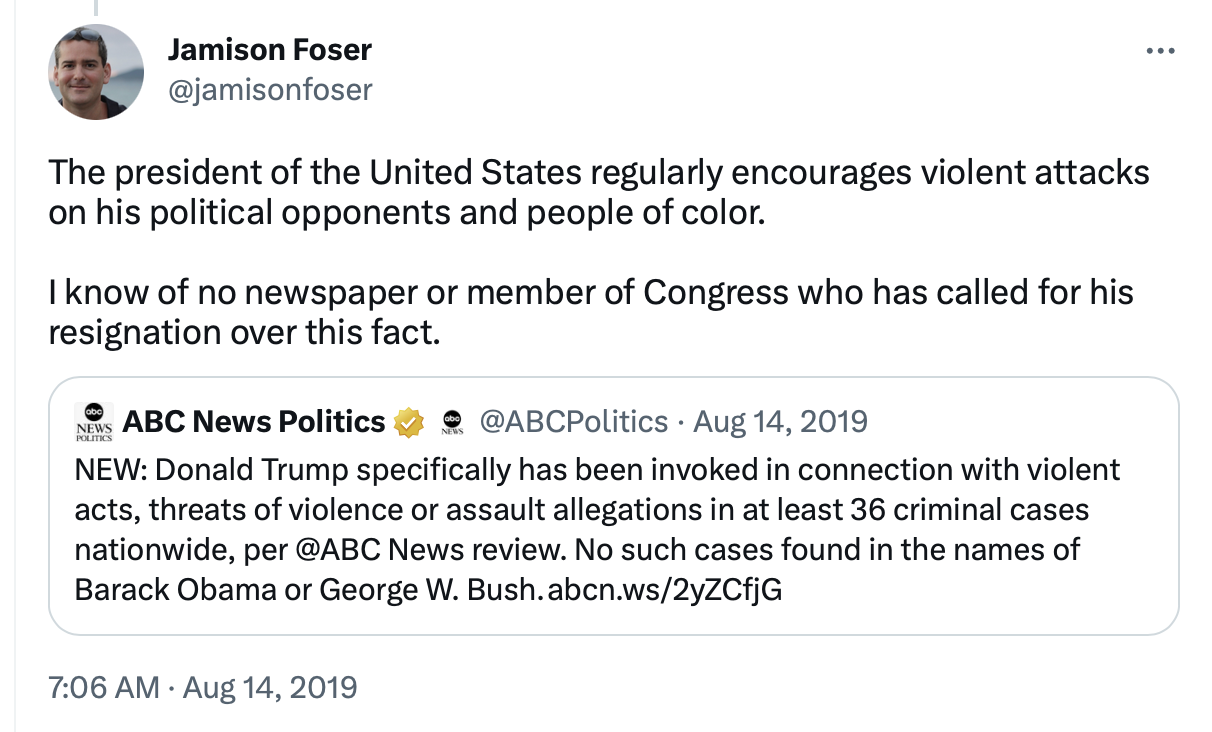This screenshot has height=732, width=1212.
Task: Click the gold verified badge beside ABC News Politics
Action: pos(407,423)
